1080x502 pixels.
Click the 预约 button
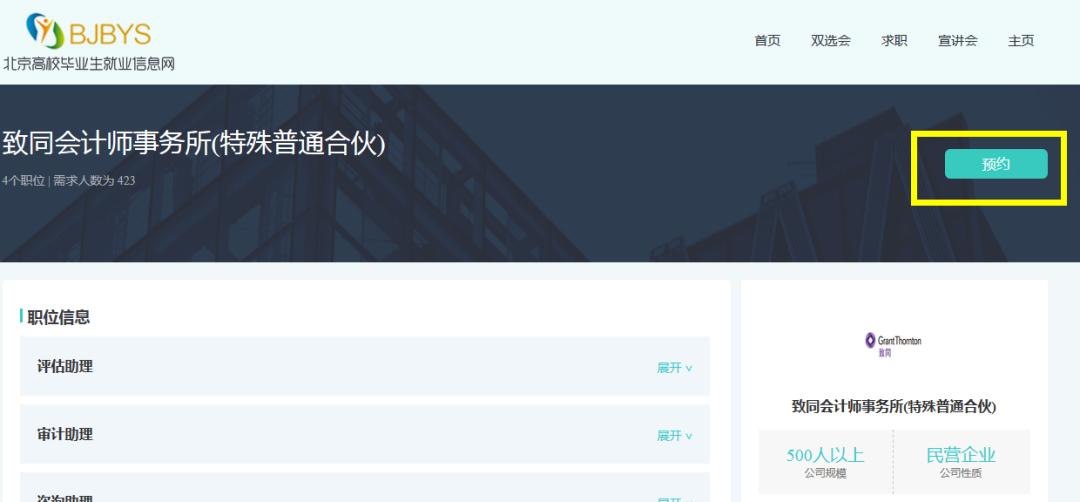click(996, 164)
